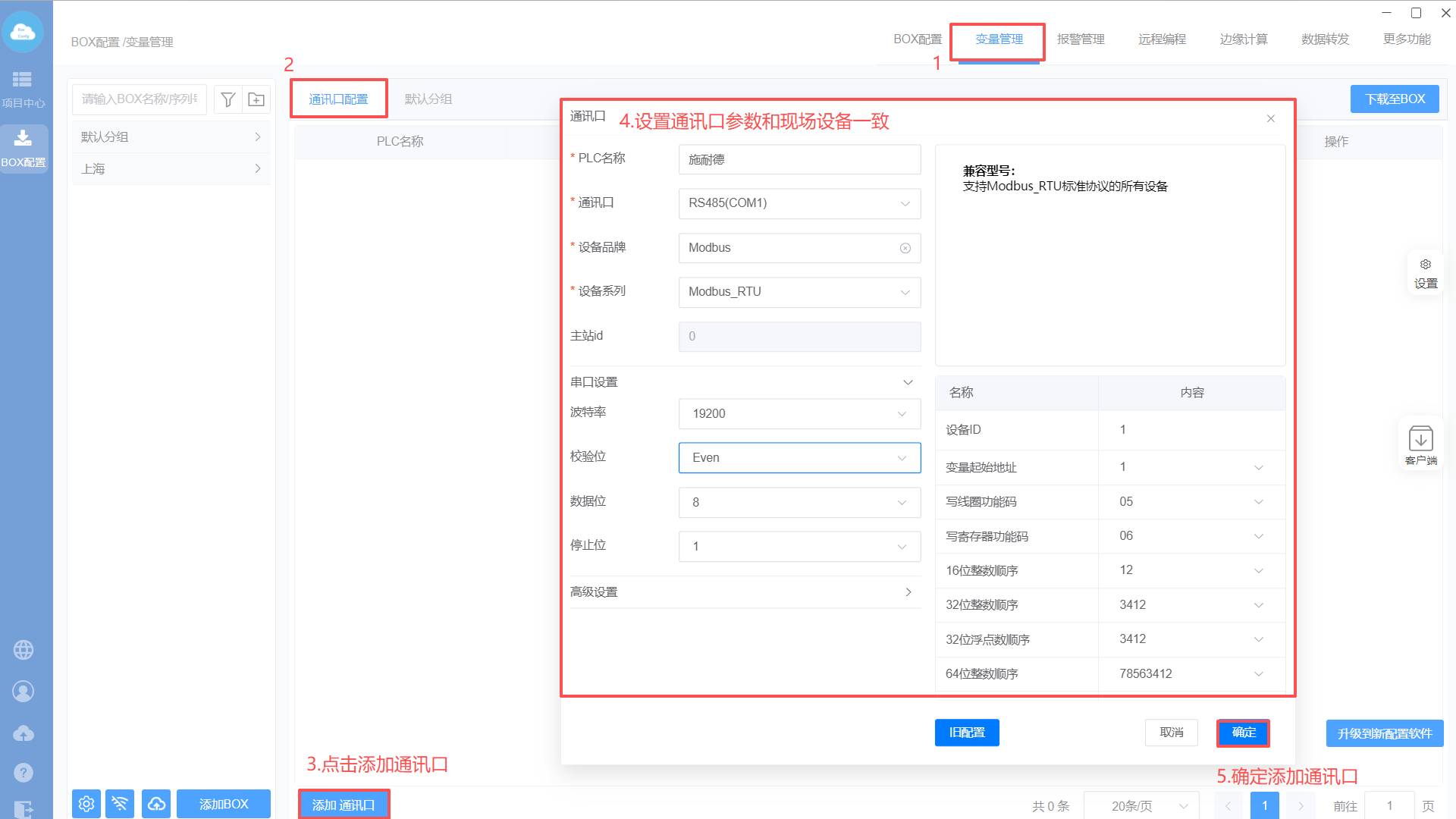Click the PLC名称 input field
This screenshot has height=819, width=1456.
point(799,160)
